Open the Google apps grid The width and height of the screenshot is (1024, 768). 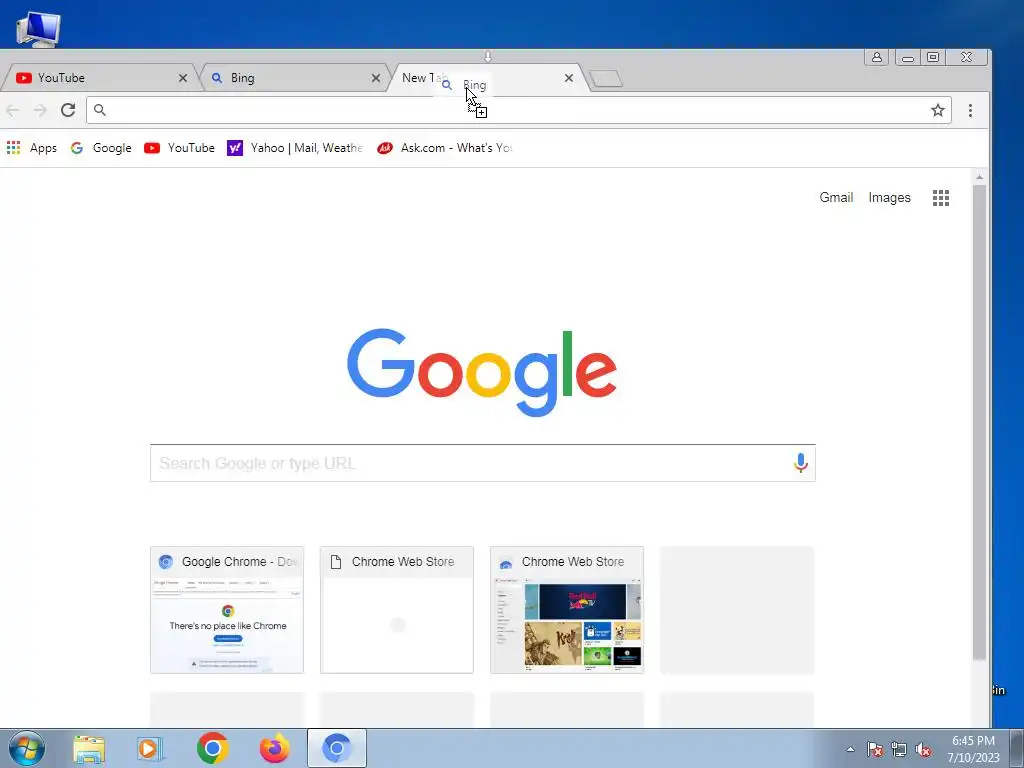pyautogui.click(x=941, y=198)
